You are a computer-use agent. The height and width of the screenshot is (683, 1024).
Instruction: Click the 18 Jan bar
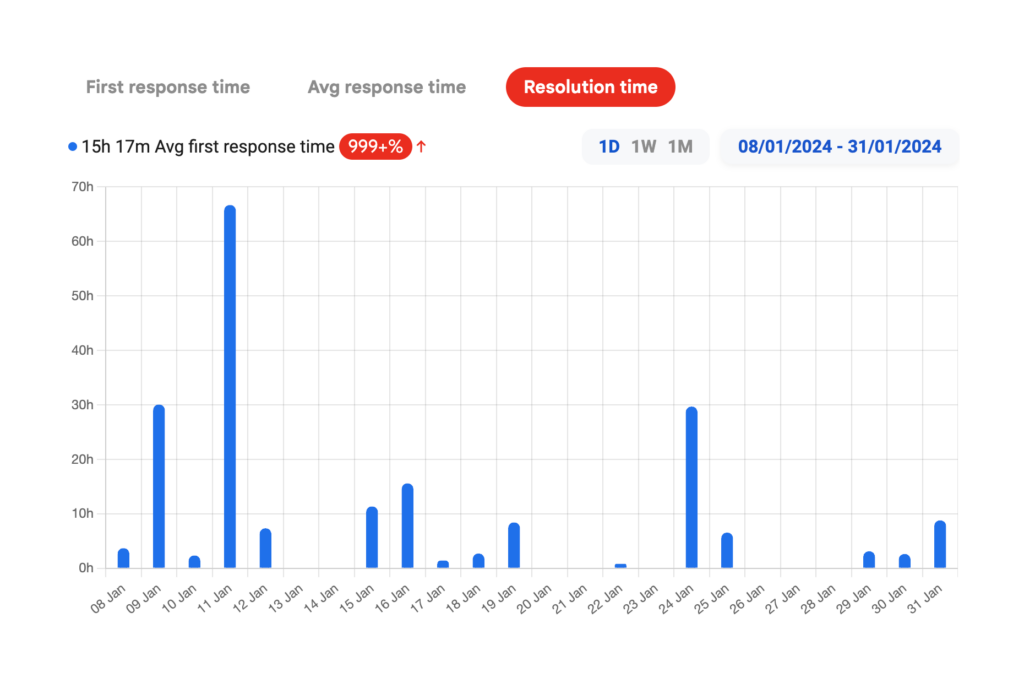point(479,561)
